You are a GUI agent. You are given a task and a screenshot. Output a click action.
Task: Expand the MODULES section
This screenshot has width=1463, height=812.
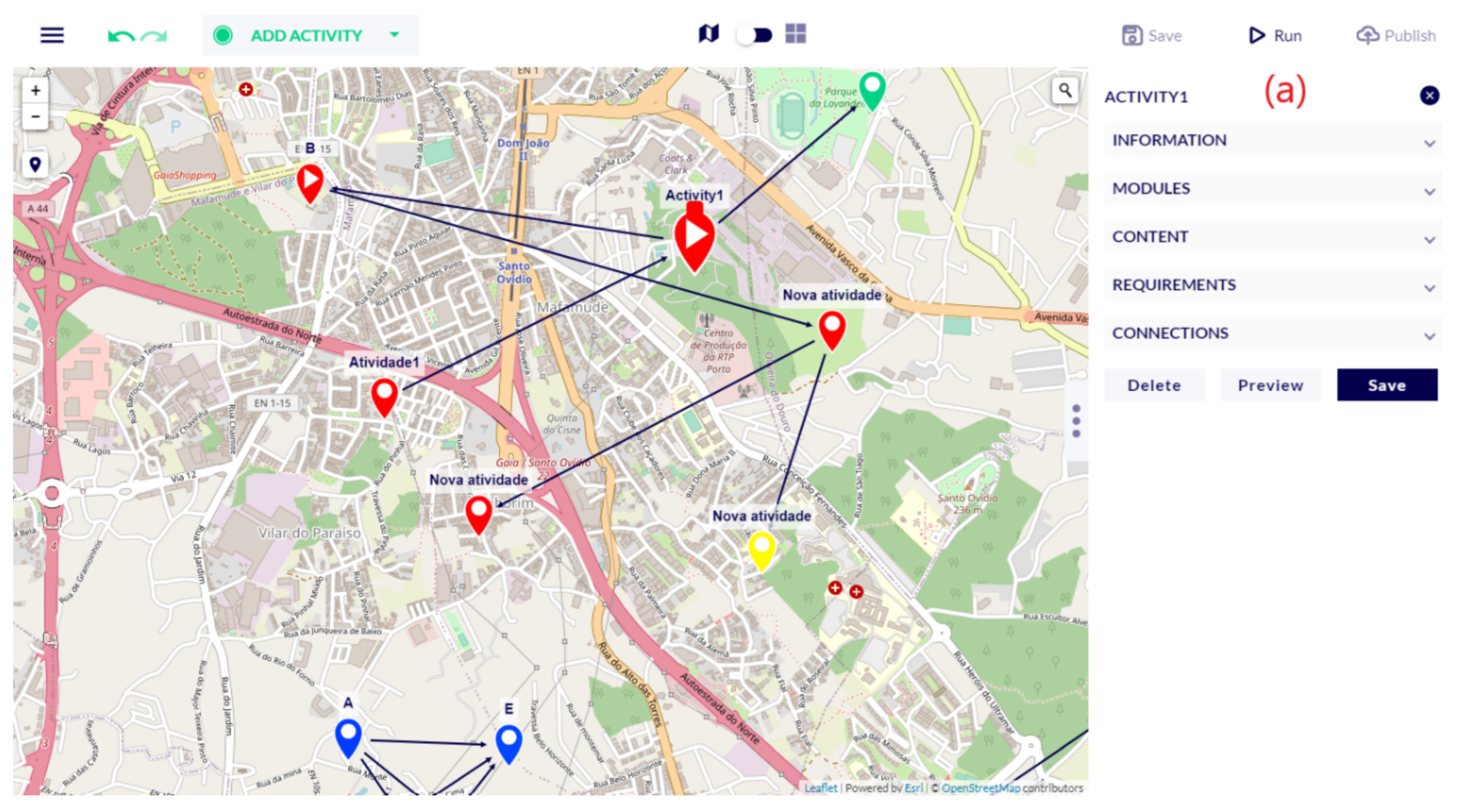1272,189
